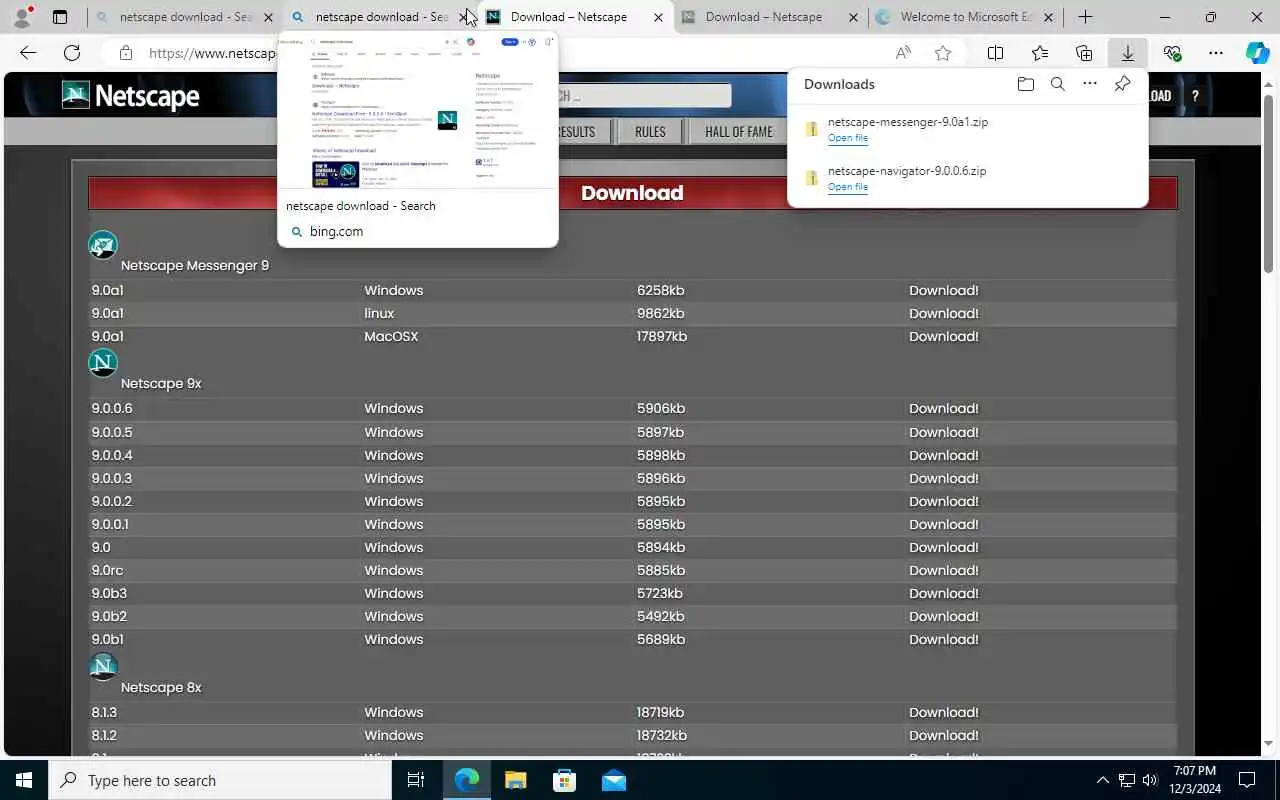Click the 5895kb size of version 9.0.0.2
This screenshot has height=800, width=1280.
click(x=661, y=501)
